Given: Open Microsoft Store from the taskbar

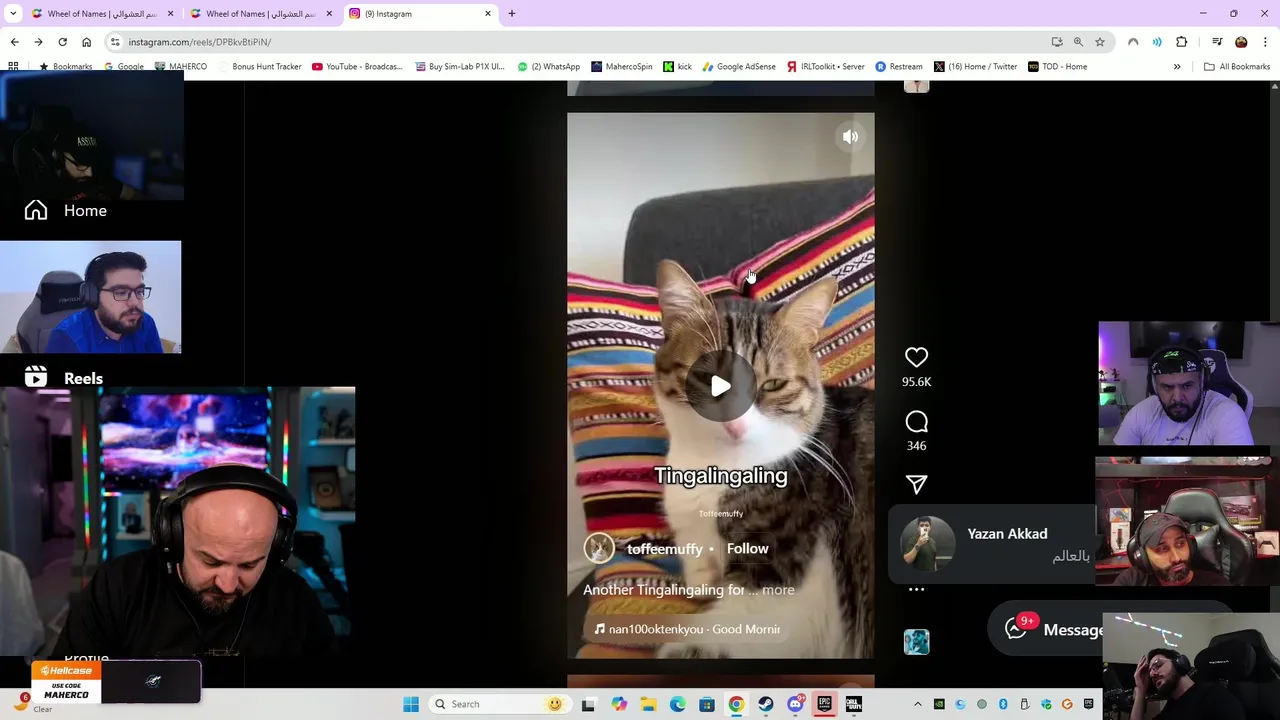Looking at the screenshot, I should [707, 704].
